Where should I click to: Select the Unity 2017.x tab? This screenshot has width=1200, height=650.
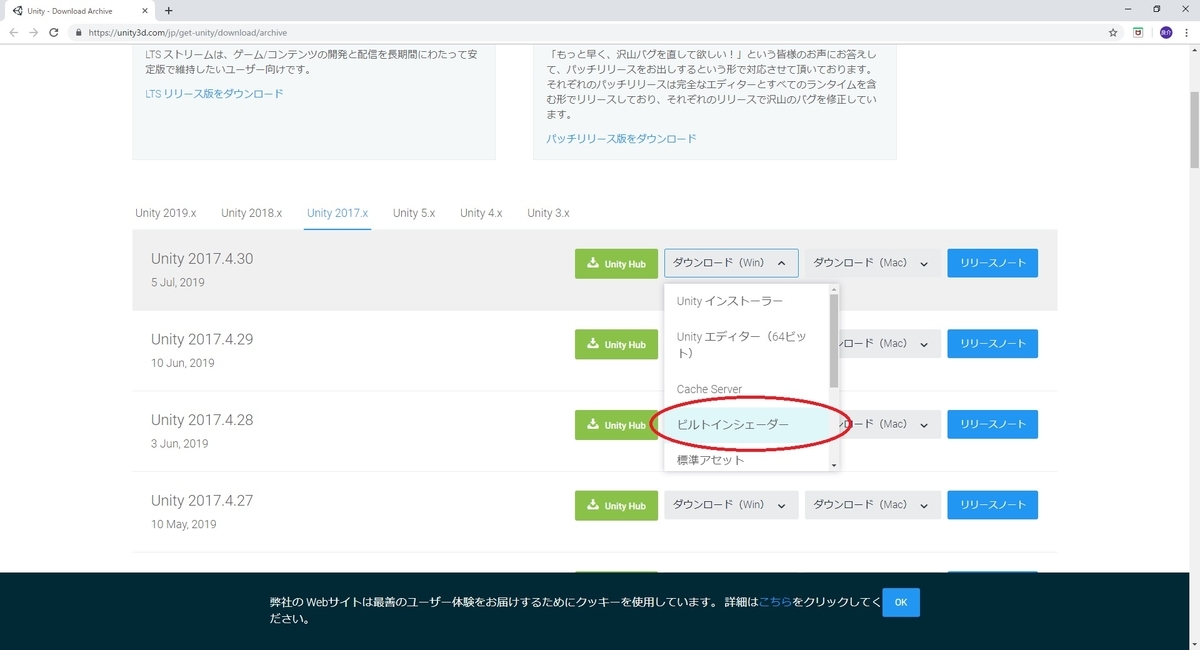pos(338,213)
